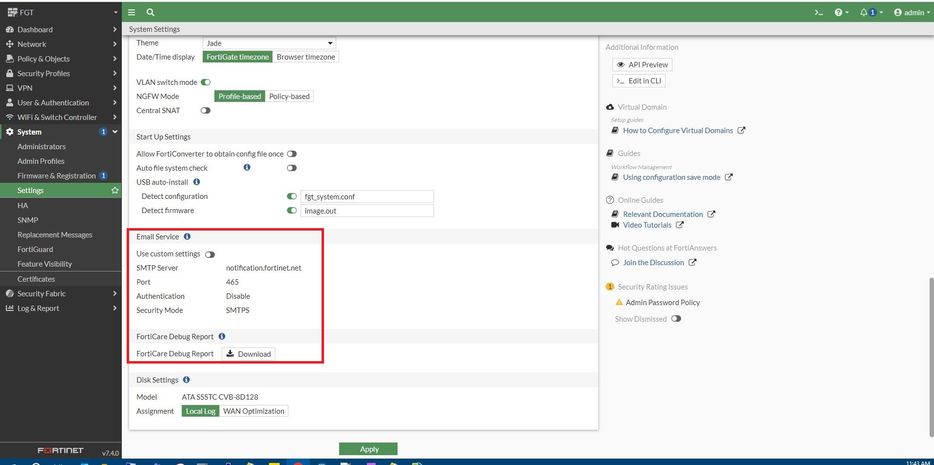Open the CLI console icon
The width and height of the screenshot is (934, 465).
pos(819,12)
